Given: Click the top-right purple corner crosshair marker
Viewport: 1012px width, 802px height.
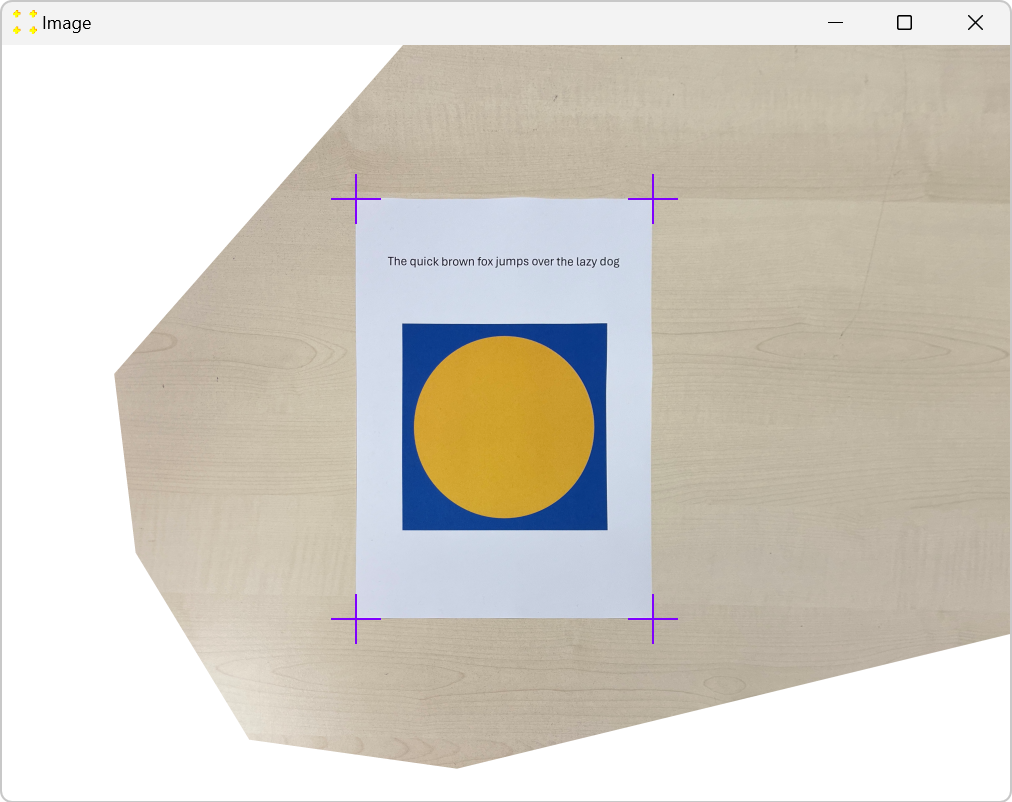Looking at the screenshot, I should [653, 199].
